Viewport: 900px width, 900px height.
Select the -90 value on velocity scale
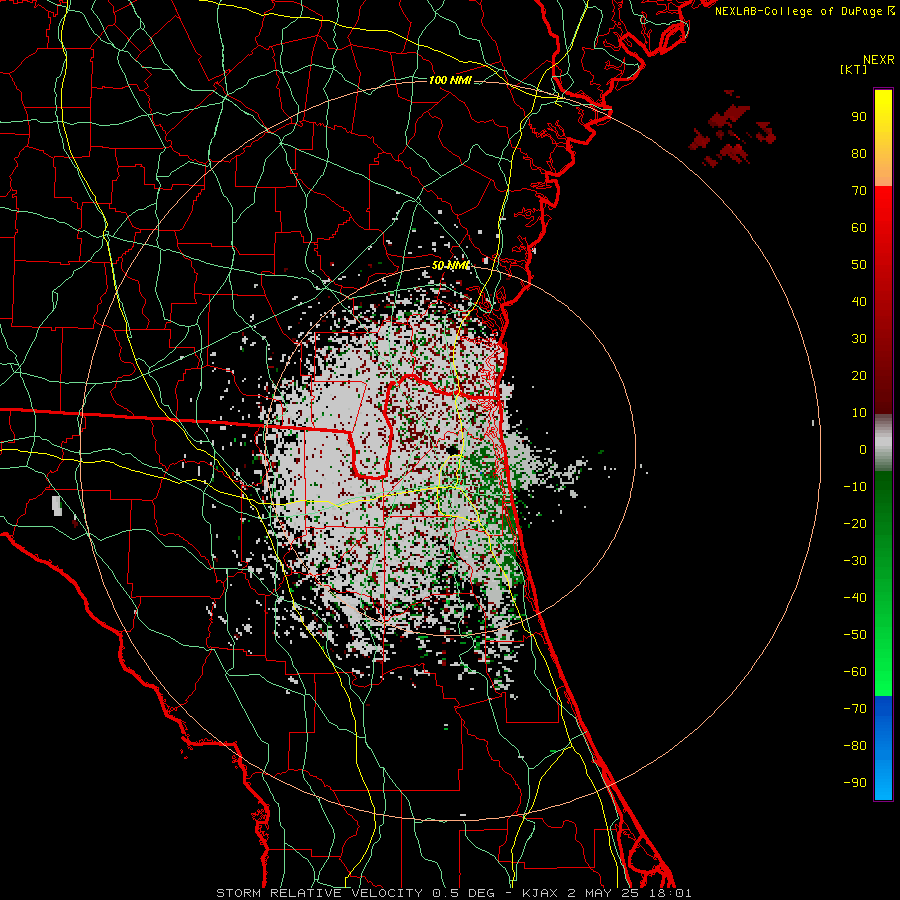855,783
